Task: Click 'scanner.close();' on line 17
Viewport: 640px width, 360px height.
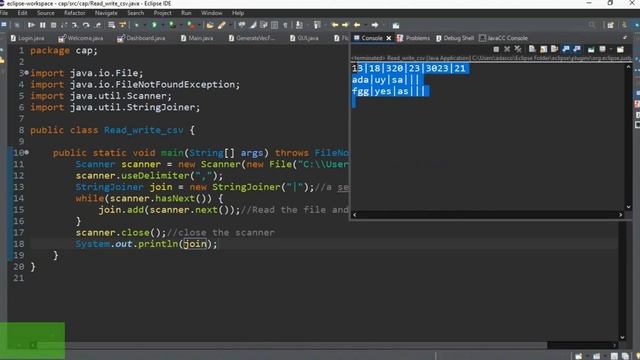Action: [x=121, y=233]
